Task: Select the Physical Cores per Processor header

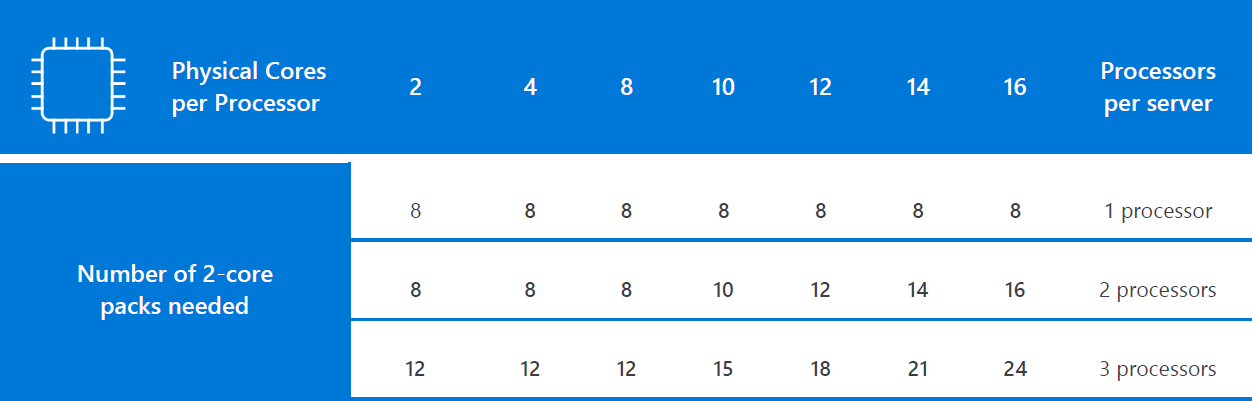Action: click(x=249, y=87)
